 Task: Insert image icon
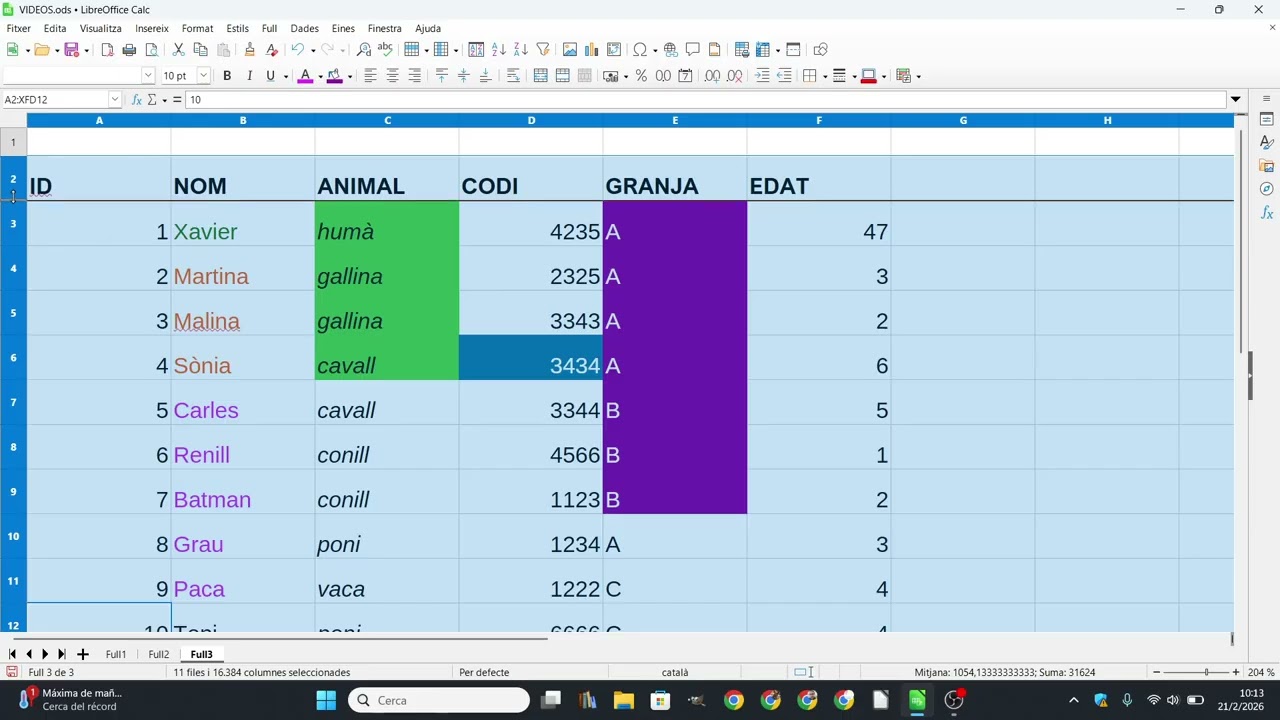coord(570,49)
